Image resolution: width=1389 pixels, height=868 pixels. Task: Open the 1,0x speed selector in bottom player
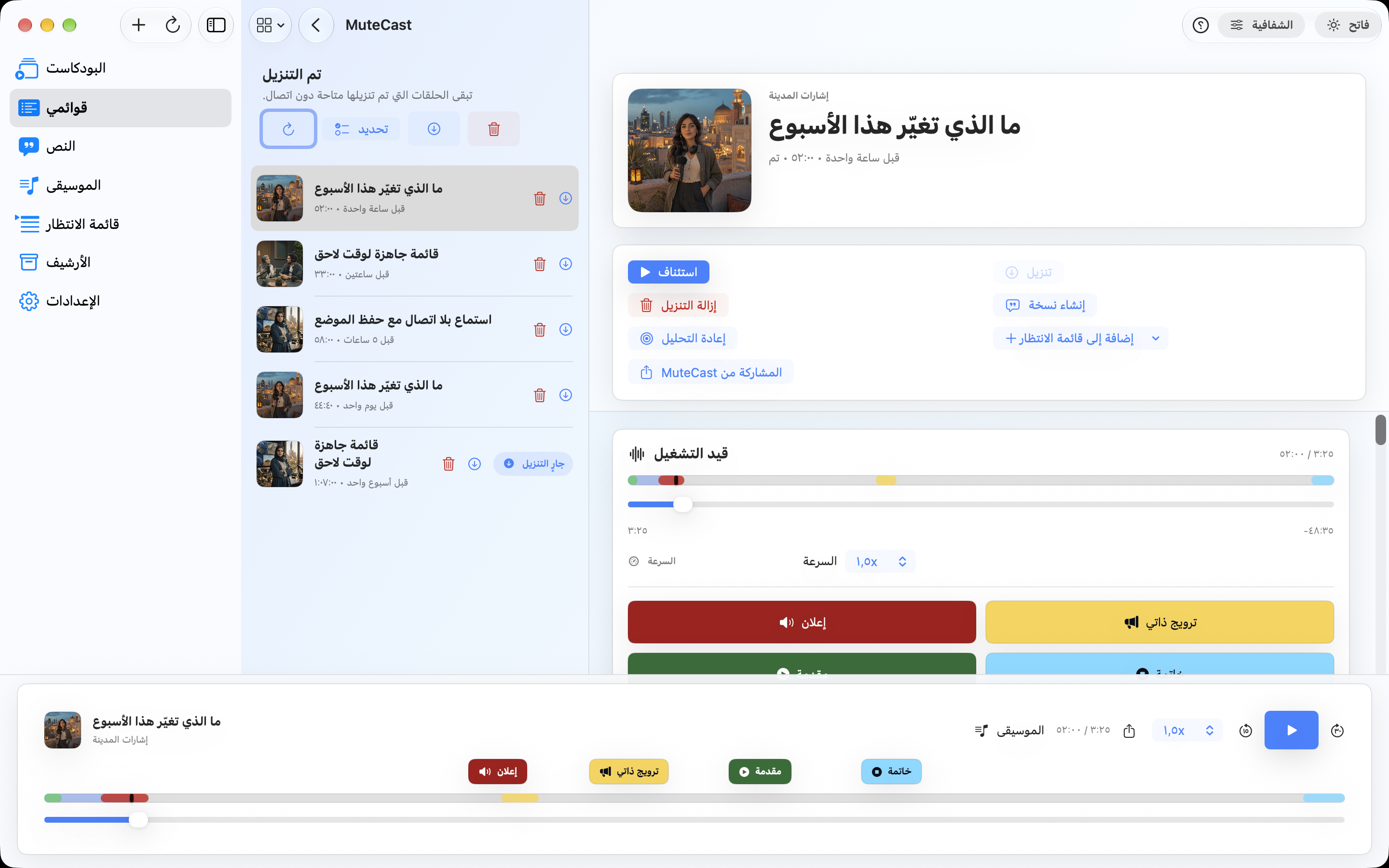click(x=1187, y=730)
